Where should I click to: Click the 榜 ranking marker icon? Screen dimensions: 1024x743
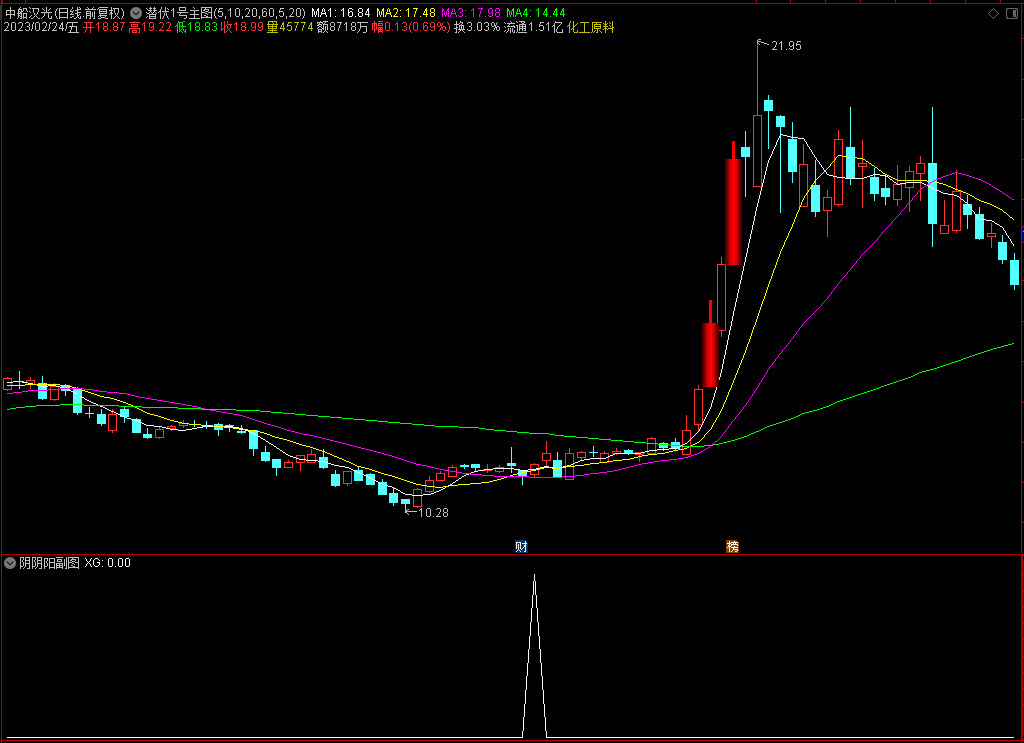coord(732,546)
